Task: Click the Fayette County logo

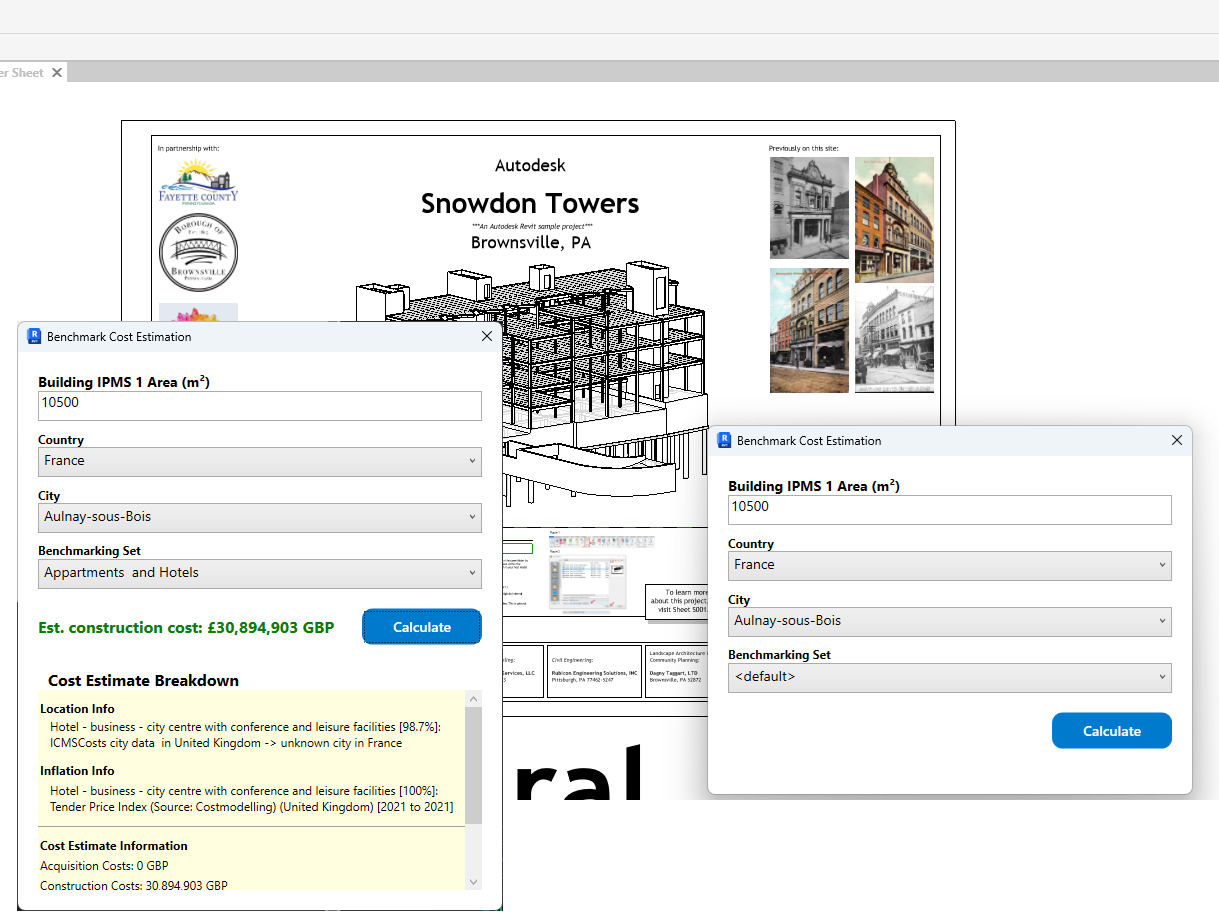Action: coord(198,181)
